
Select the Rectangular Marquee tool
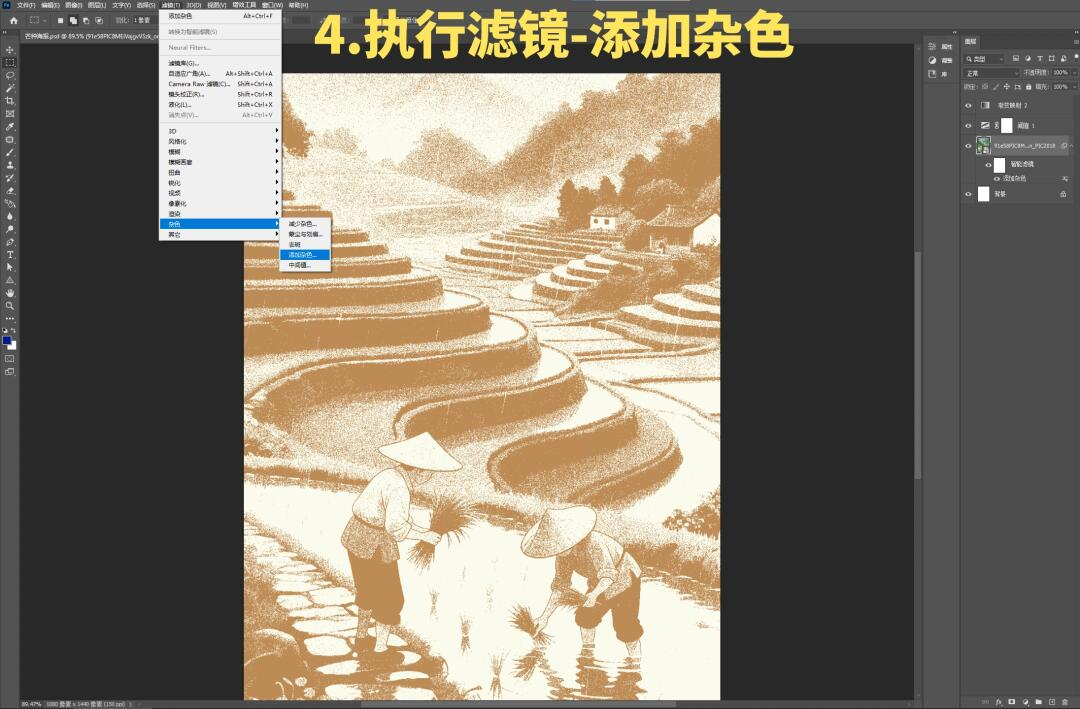(x=10, y=63)
